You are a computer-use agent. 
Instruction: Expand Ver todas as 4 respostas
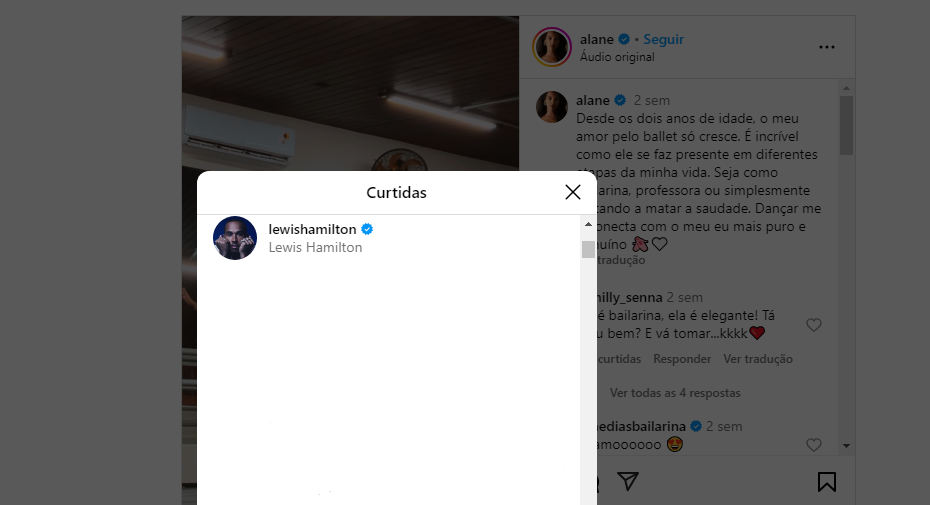coord(675,393)
